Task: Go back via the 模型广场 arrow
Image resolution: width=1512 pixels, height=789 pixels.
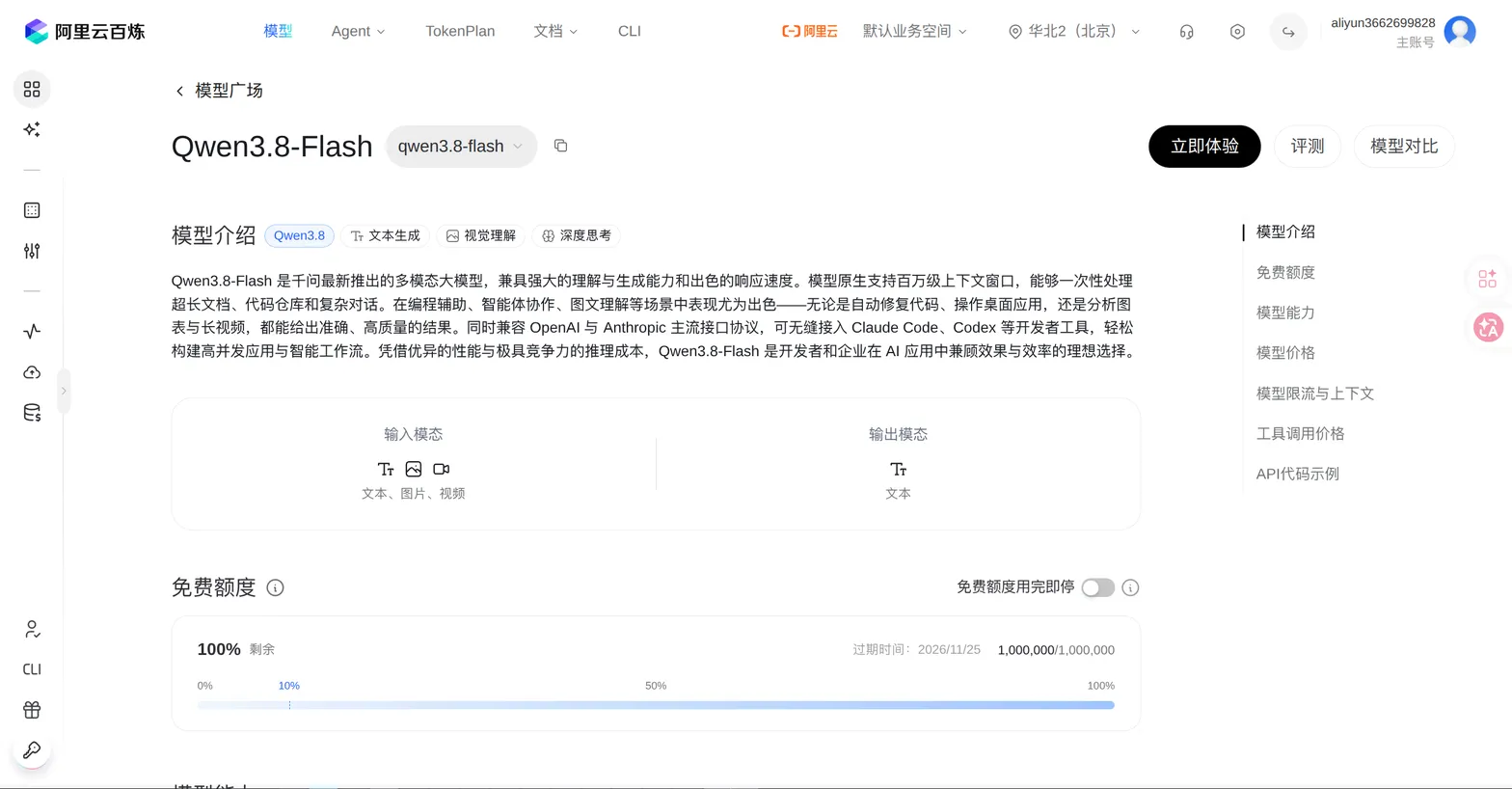Action: tap(179, 91)
